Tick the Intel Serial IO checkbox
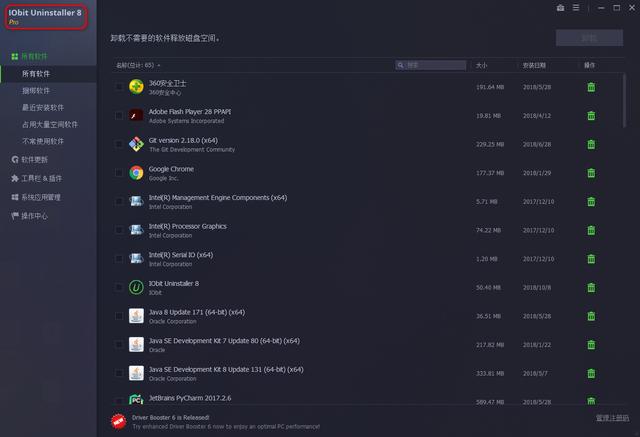This screenshot has width=640, height=437. click(119, 259)
